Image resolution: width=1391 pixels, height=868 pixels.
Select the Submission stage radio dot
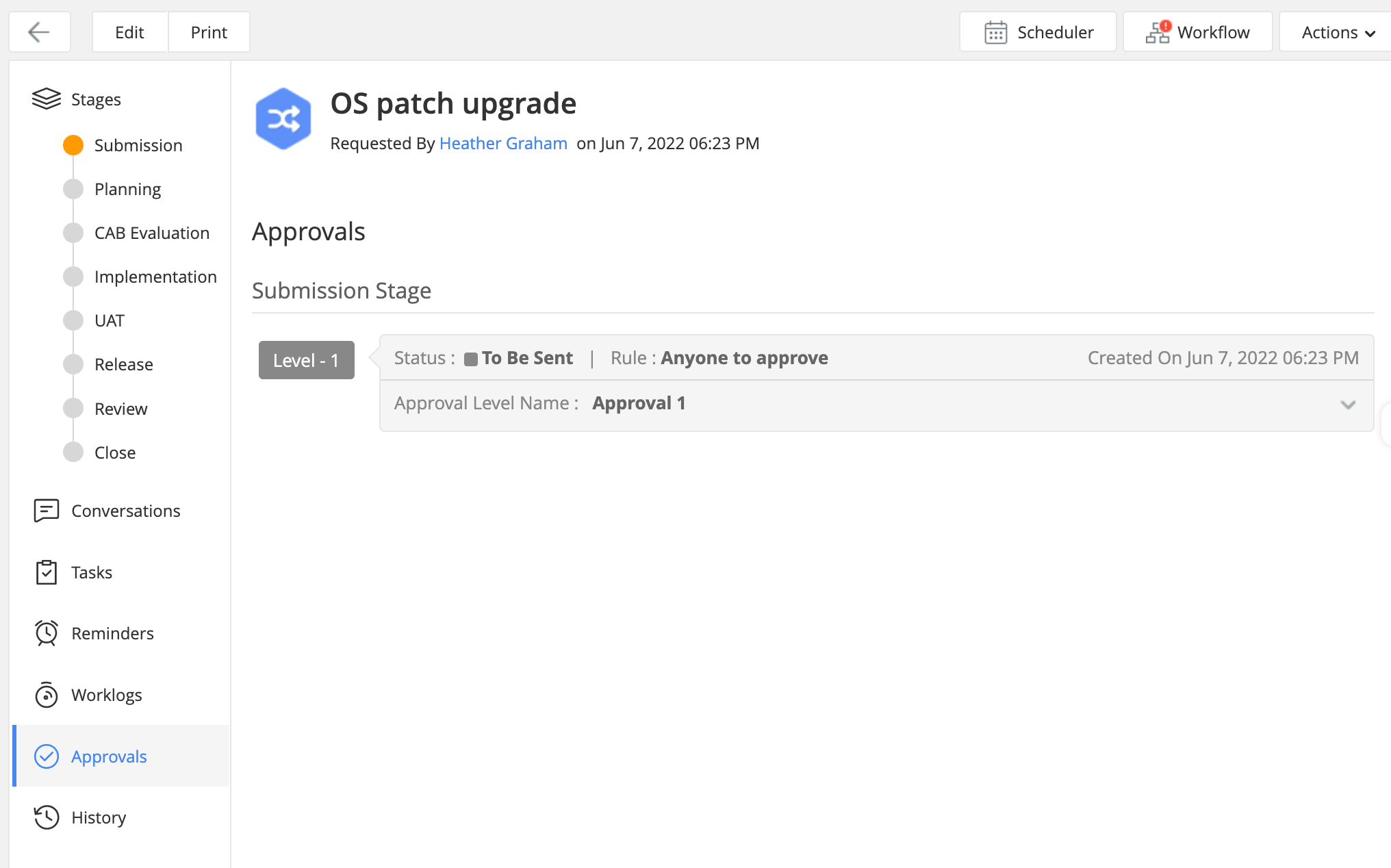(73, 145)
